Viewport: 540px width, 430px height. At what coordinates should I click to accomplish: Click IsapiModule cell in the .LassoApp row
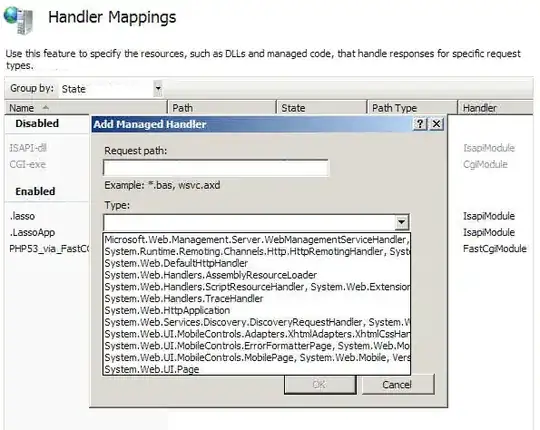[489, 232]
